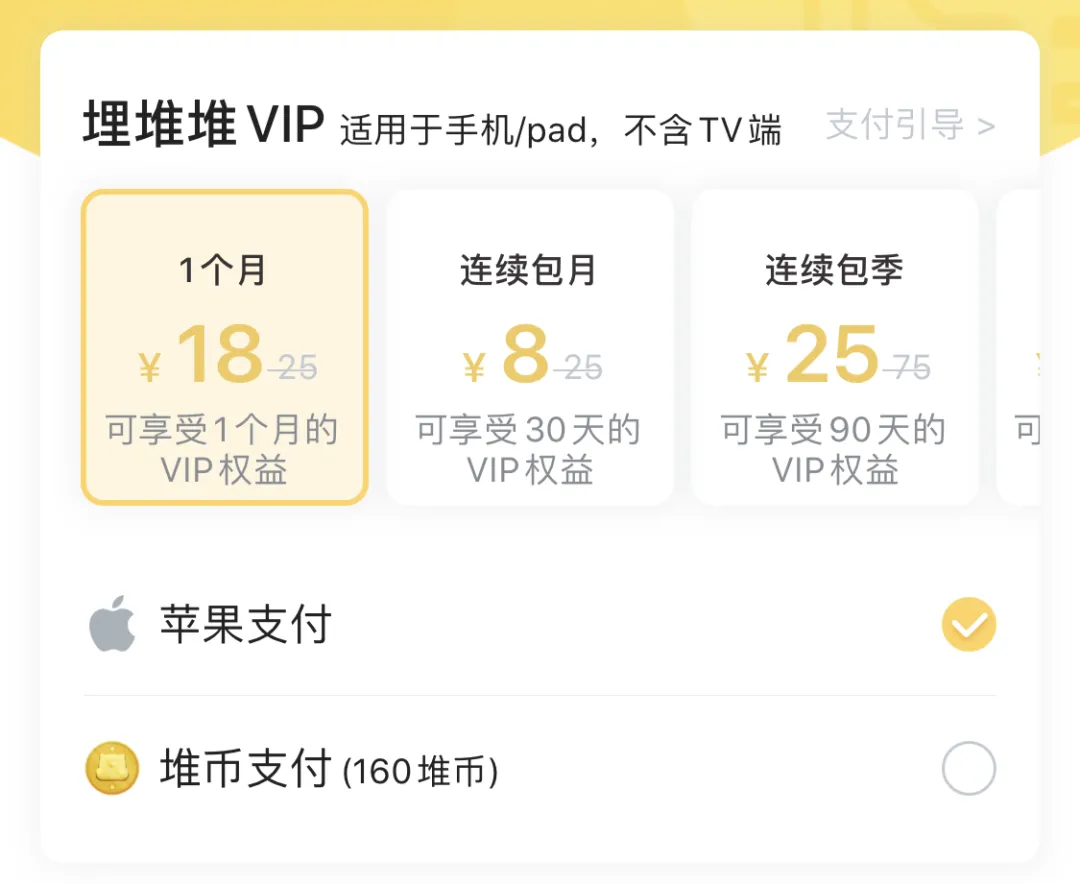Viewport: 1080px width, 884px height.
Task: Select the 堆币支付 empty radio button
Action: 968,768
